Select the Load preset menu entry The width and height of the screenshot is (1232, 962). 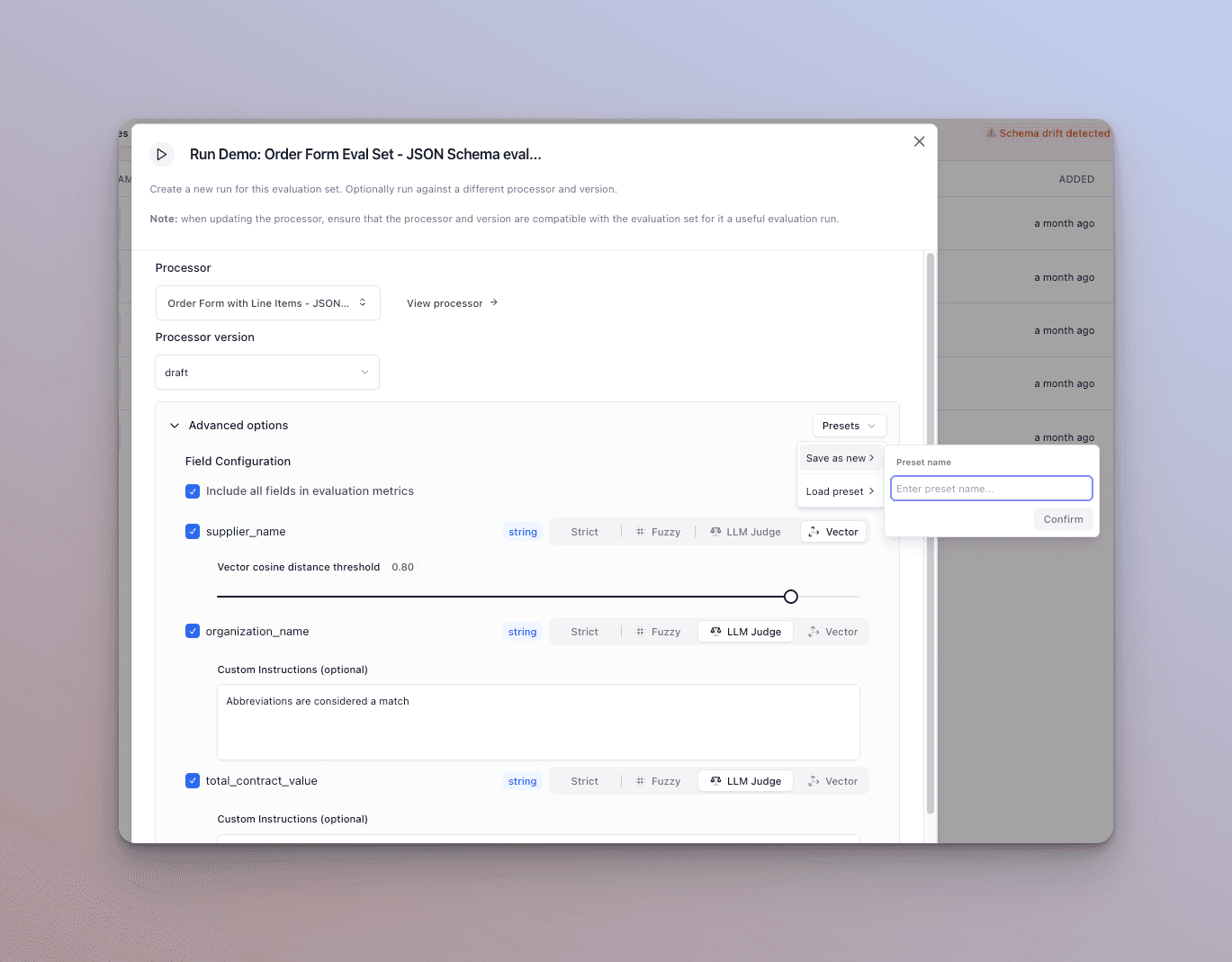click(x=841, y=491)
